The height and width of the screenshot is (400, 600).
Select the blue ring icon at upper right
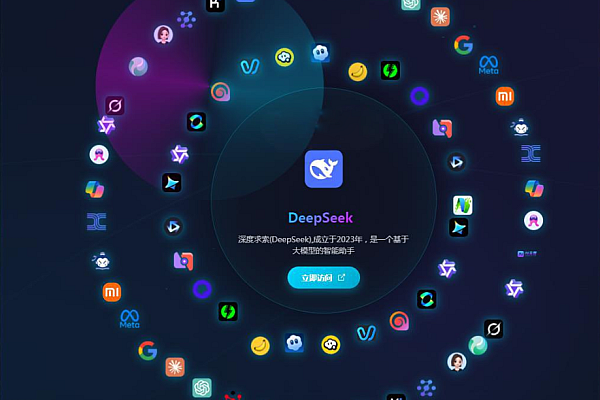420,96
